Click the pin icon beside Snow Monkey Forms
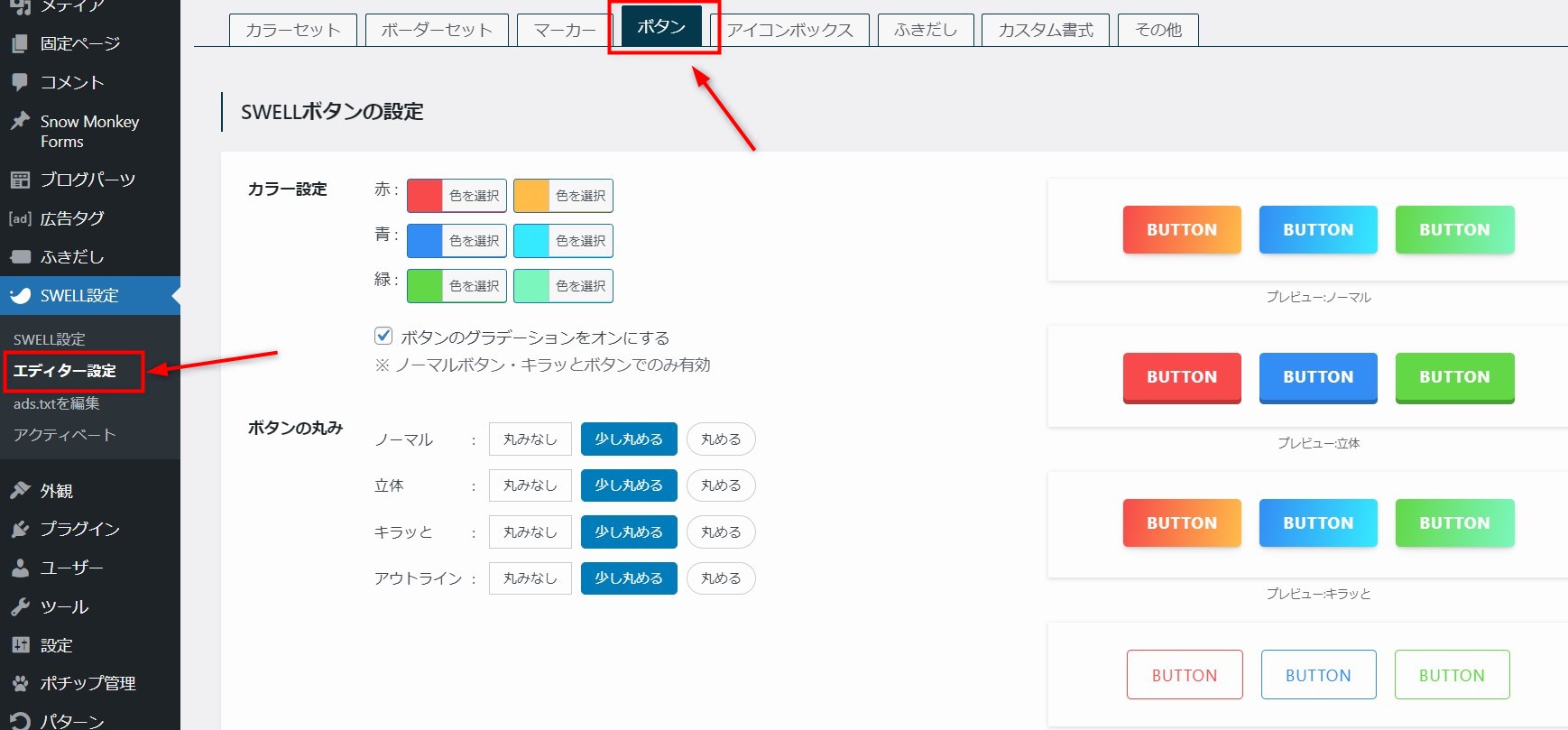 (20, 121)
